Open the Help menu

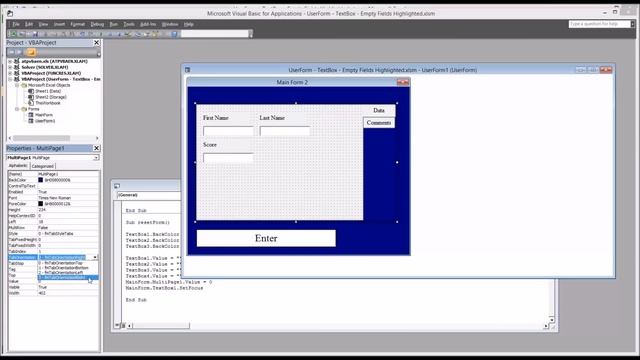click(188, 24)
